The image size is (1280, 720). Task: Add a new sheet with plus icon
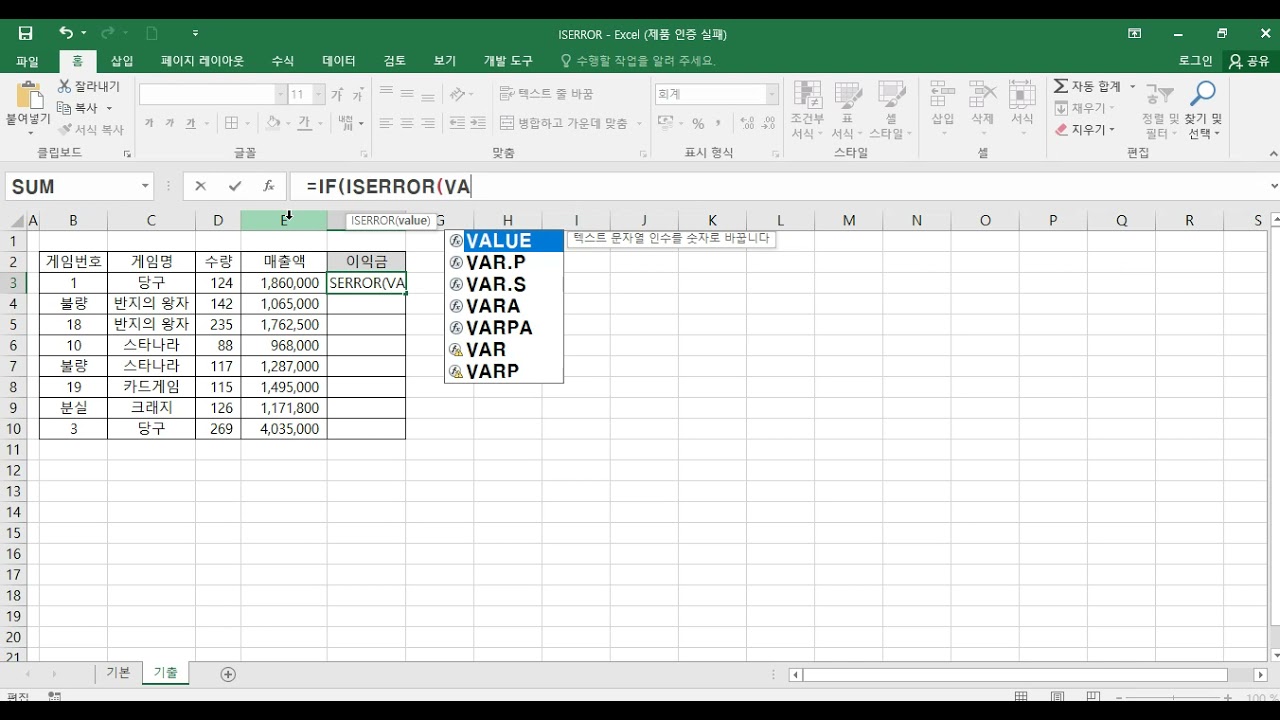[228, 674]
